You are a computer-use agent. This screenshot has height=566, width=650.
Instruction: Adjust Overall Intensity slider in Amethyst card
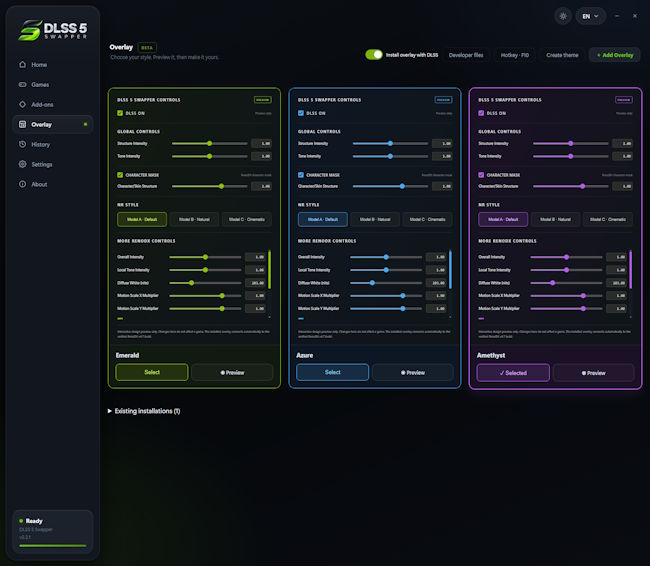click(566, 257)
